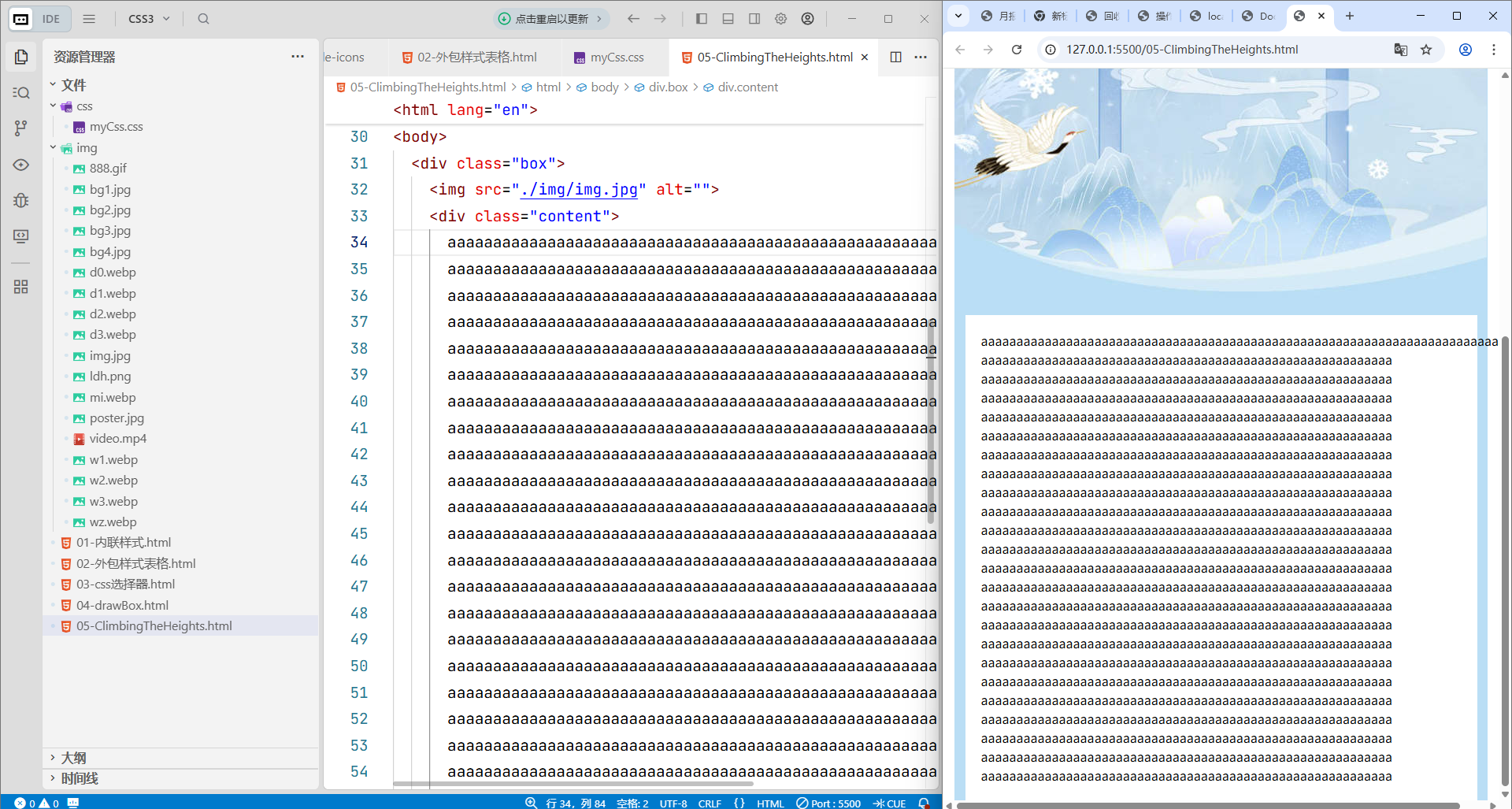Viewport: 1512px width, 809px height.
Task: Change language mode HTML in status bar
Action: [x=770, y=803]
